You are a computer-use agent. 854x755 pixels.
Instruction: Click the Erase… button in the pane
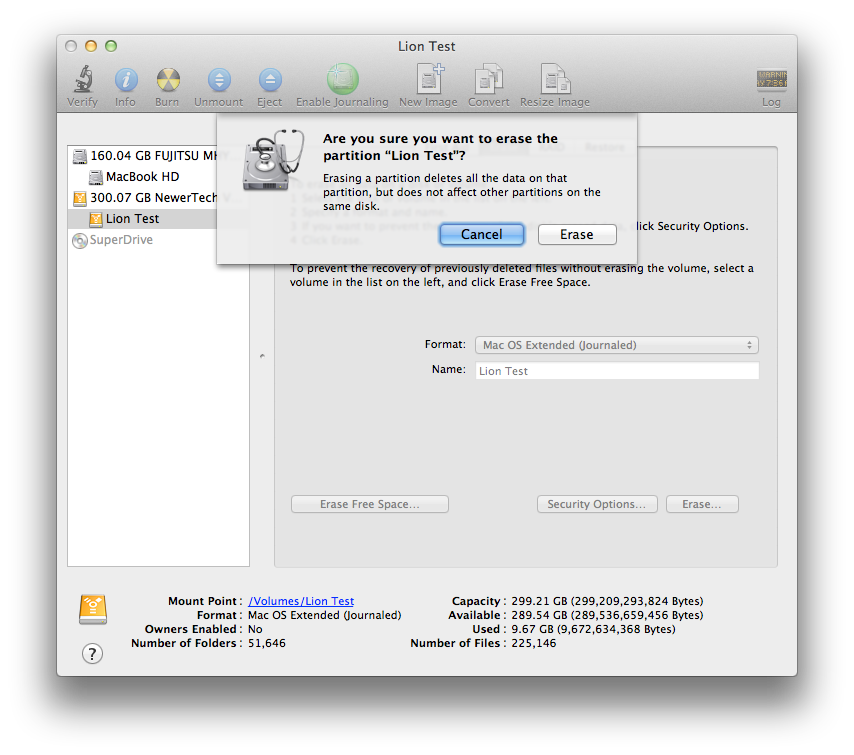point(702,504)
